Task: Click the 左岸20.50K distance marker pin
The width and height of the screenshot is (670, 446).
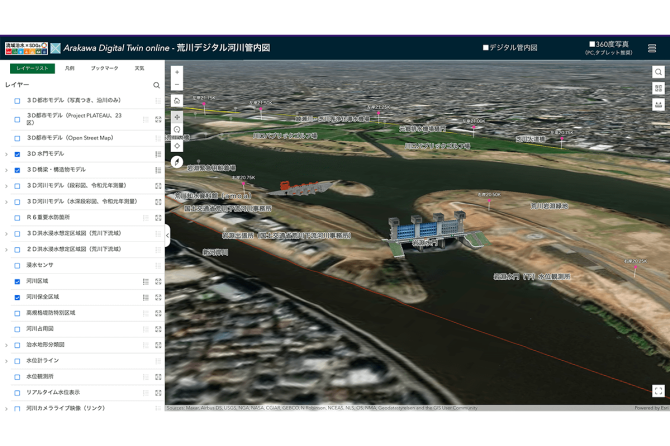Action: [490, 200]
